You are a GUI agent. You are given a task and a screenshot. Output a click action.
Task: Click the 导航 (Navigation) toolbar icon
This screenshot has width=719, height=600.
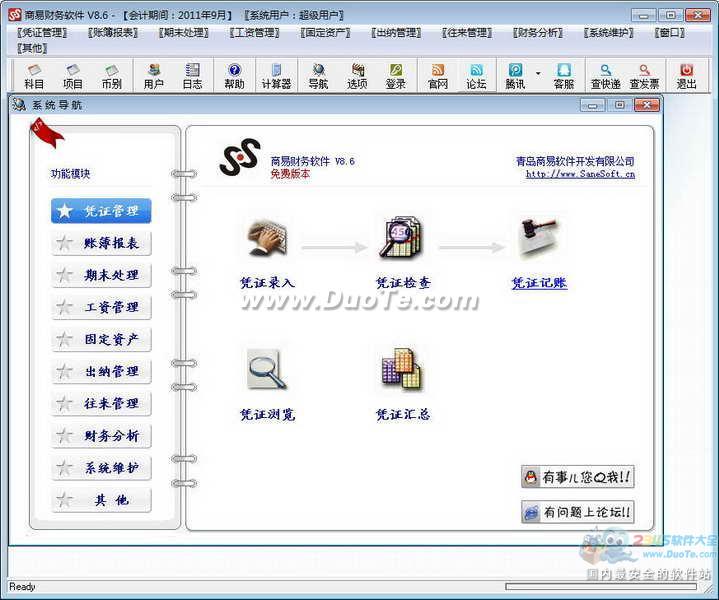tap(318, 76)
